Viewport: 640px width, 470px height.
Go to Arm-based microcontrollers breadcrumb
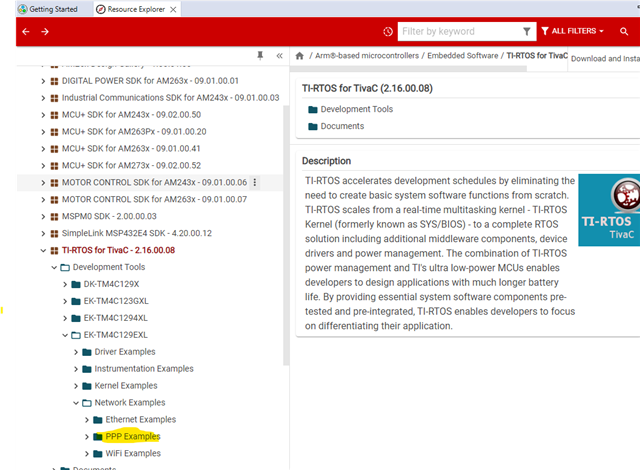point(367,56)
